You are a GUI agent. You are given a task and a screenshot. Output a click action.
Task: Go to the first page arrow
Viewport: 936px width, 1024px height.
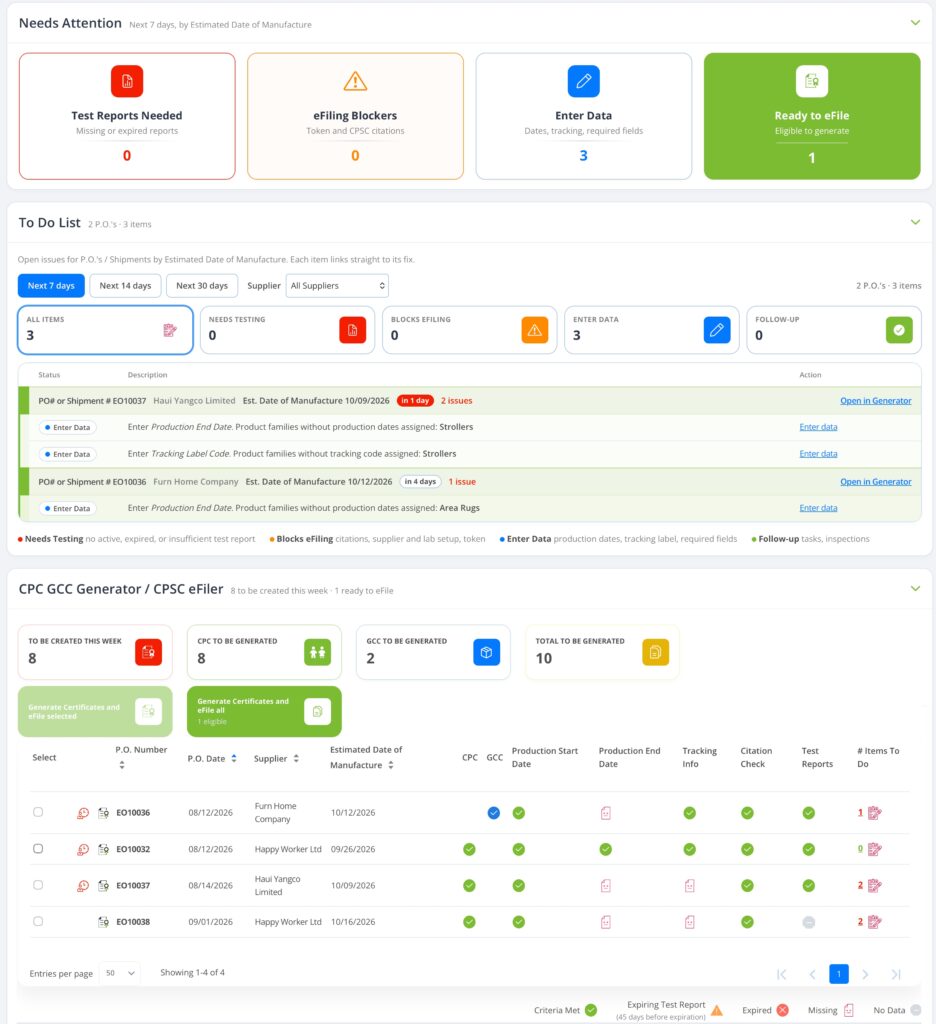tap(781, 975)
